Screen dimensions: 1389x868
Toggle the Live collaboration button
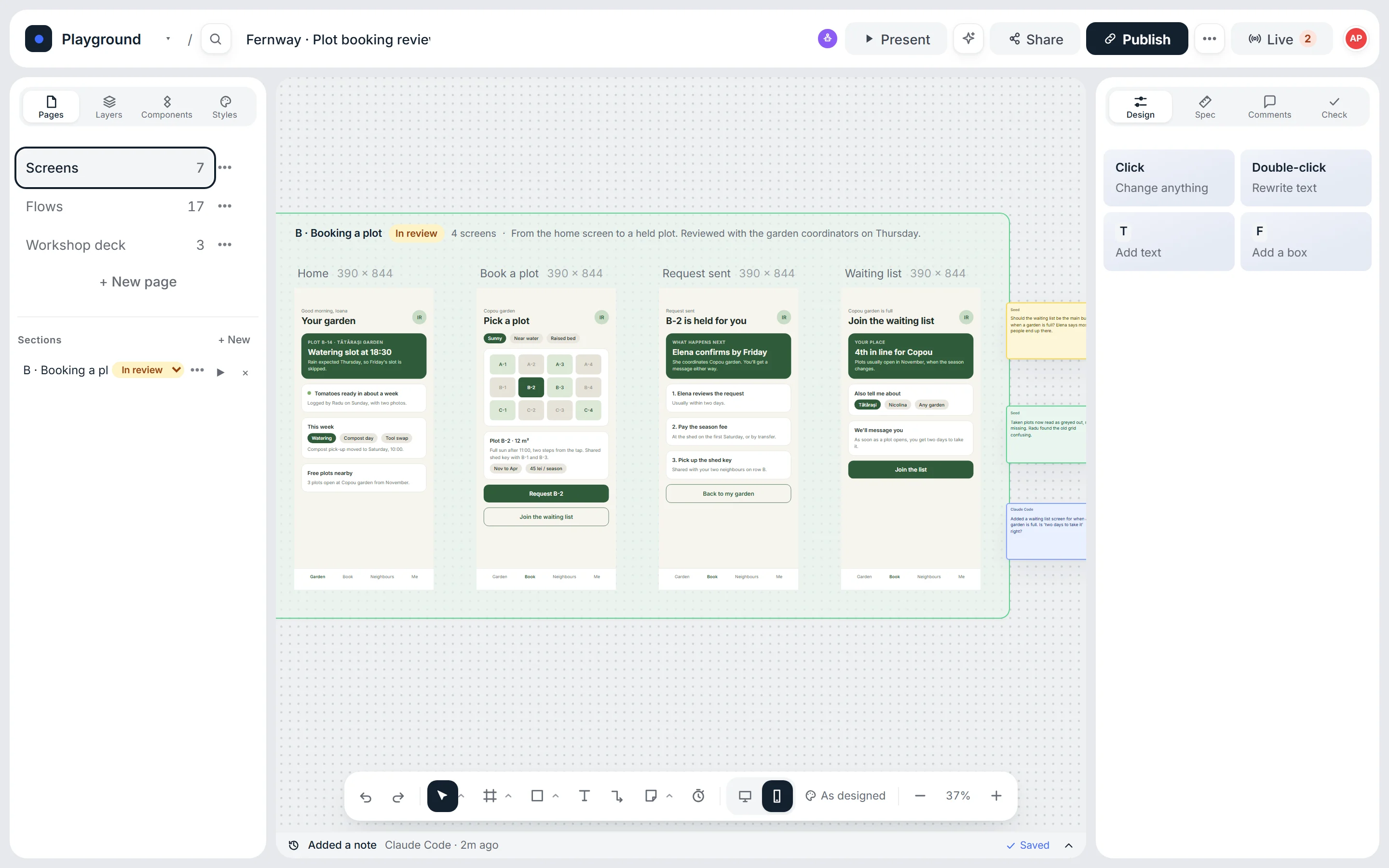click(1281, 39)
